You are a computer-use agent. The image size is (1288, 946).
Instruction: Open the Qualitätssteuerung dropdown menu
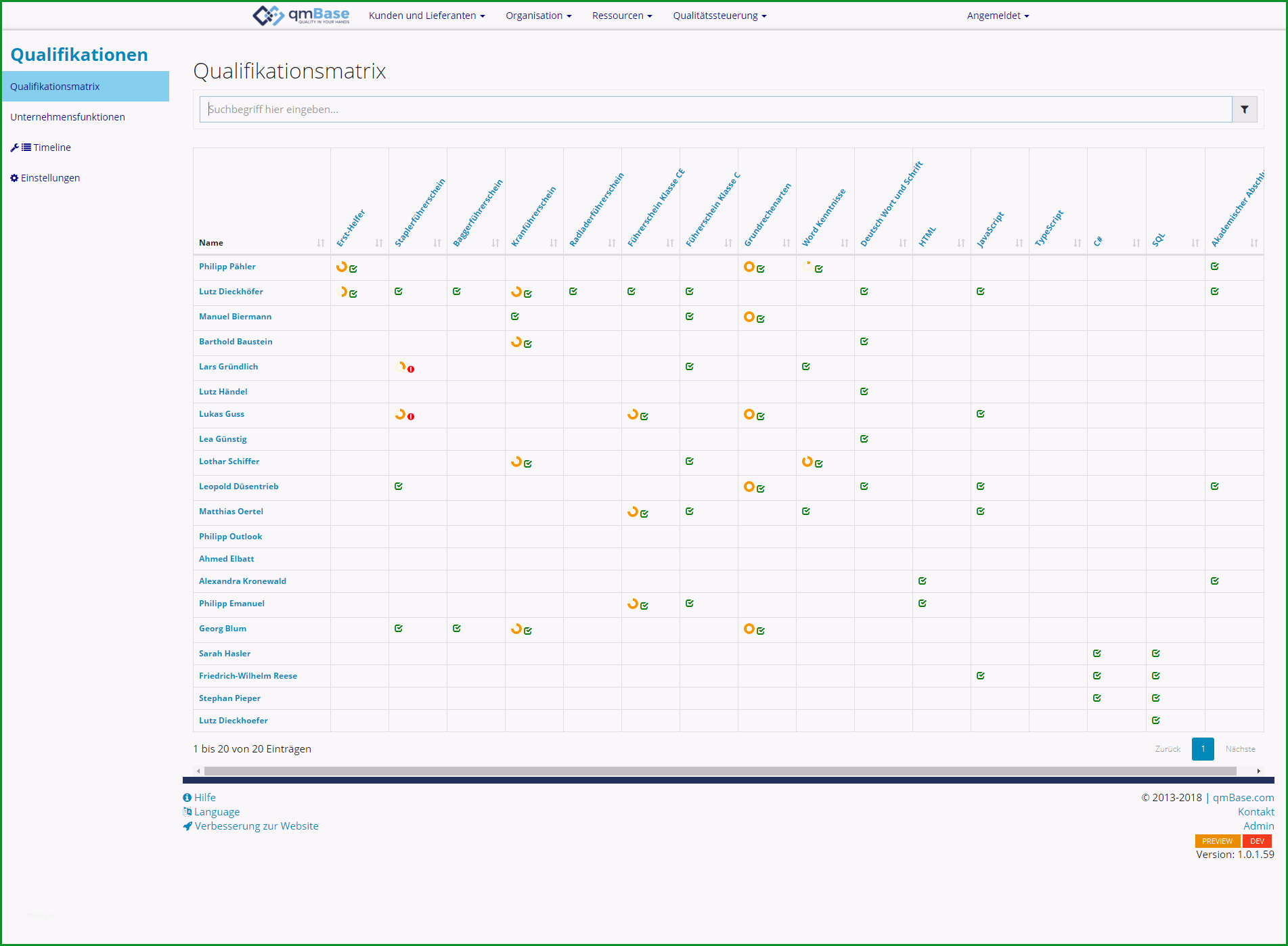click(x=719, y=16)
